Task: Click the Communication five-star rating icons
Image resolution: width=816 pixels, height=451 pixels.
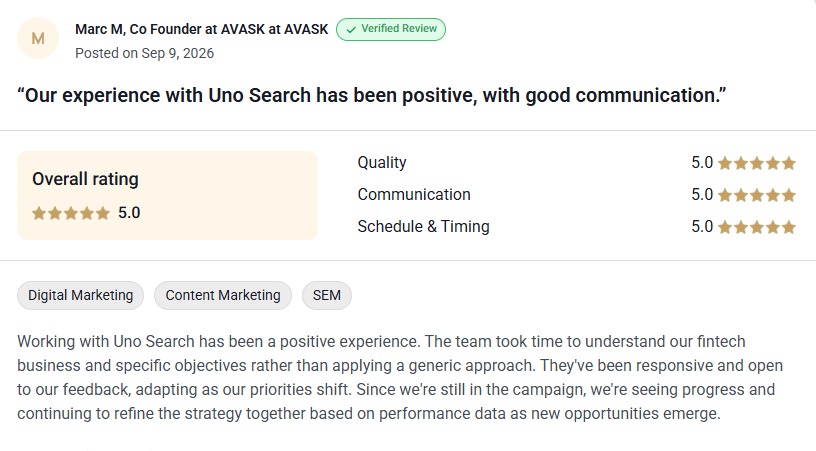Action: pos(757,195)
